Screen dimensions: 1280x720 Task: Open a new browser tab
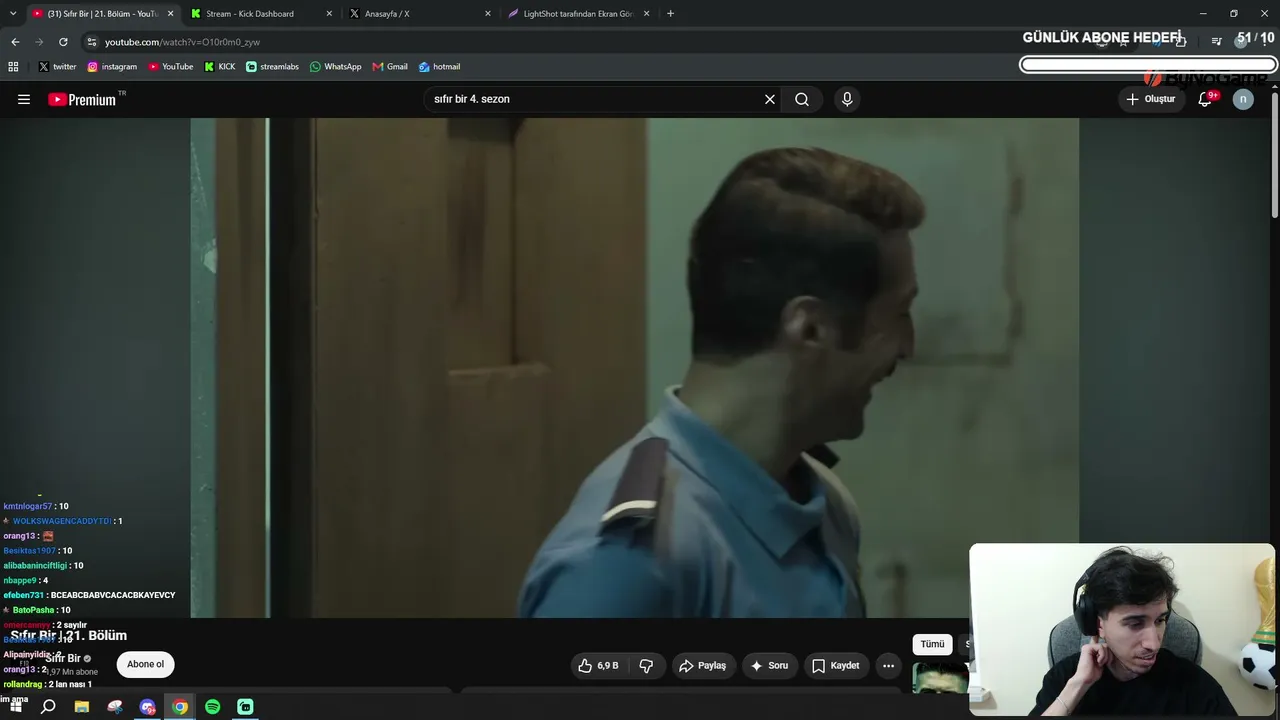tap(670, 13)
